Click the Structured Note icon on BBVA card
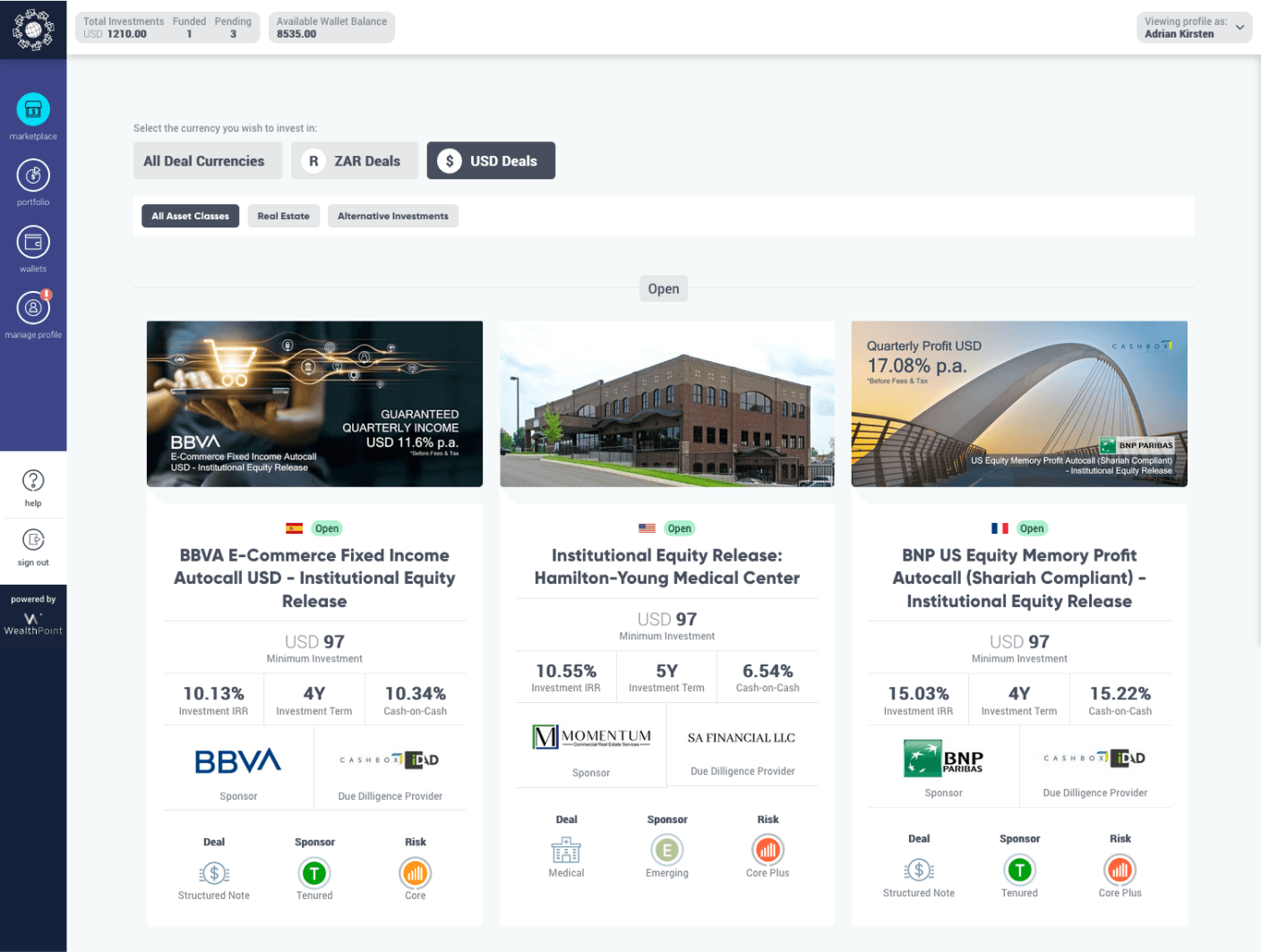 214,873
